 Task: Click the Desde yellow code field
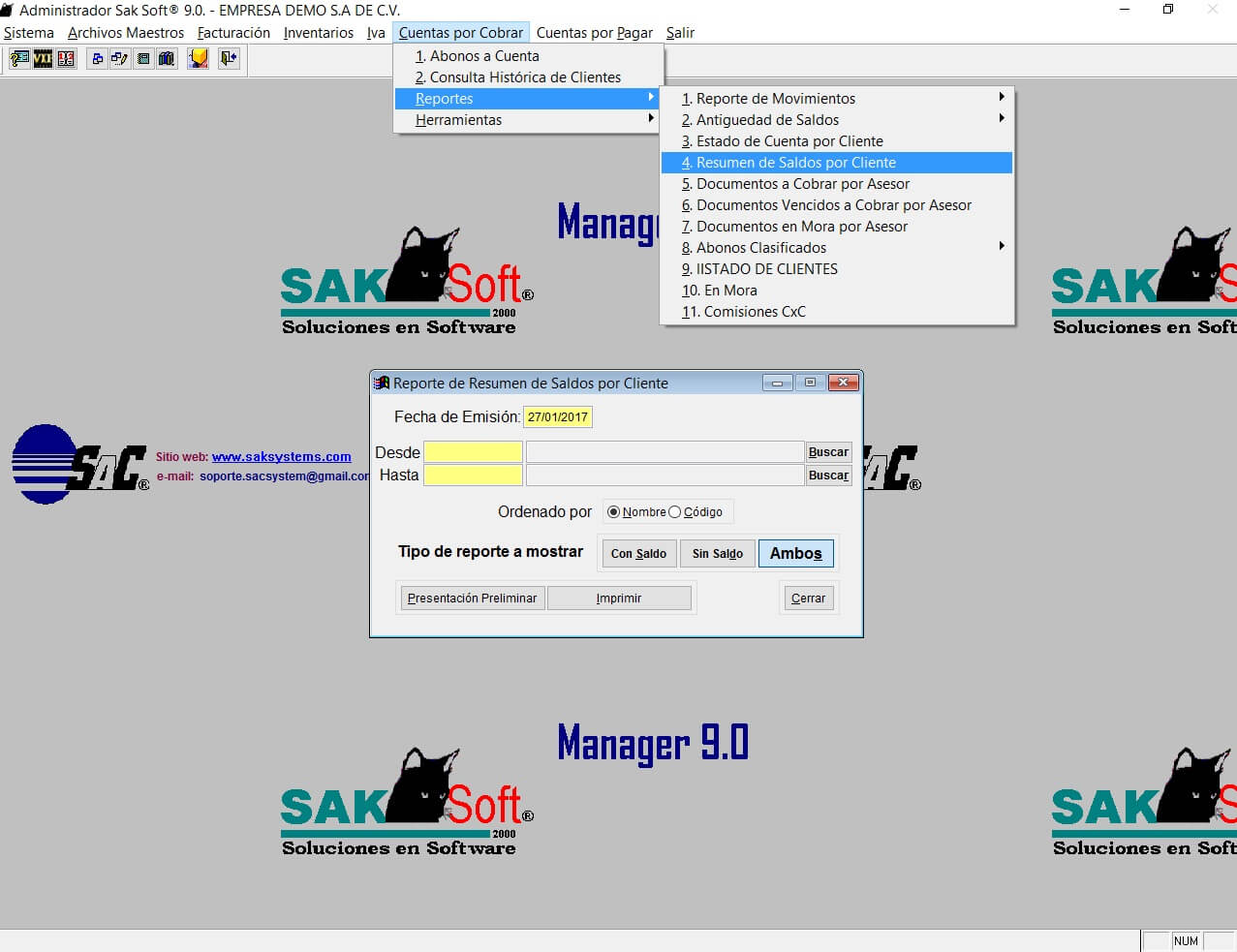coord(474,452)
